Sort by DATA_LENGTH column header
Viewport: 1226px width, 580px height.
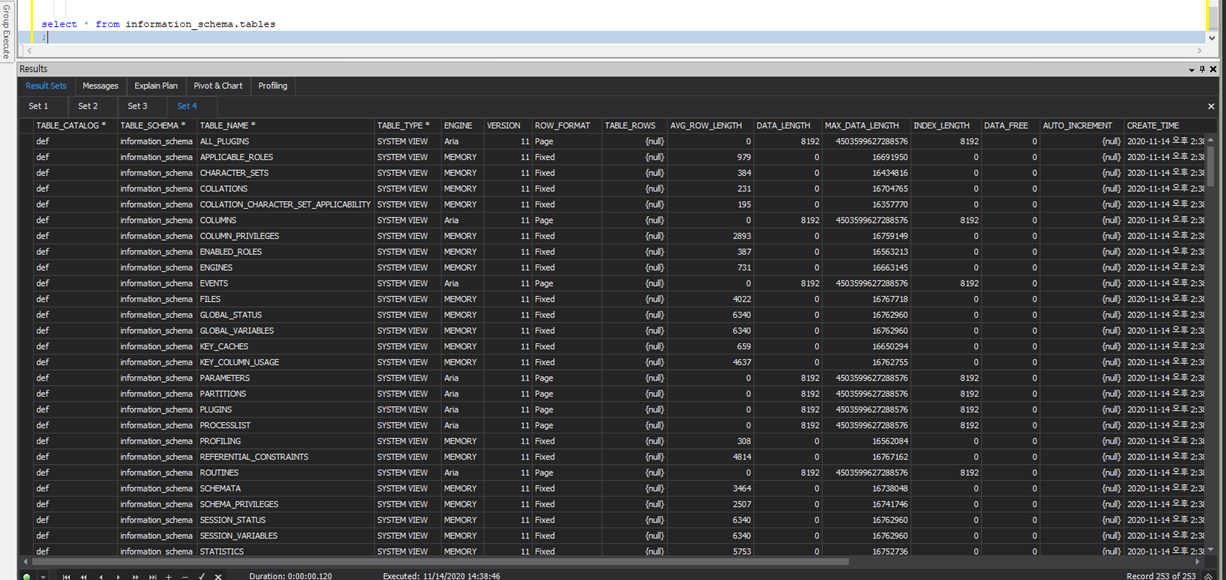pos(788,125)
